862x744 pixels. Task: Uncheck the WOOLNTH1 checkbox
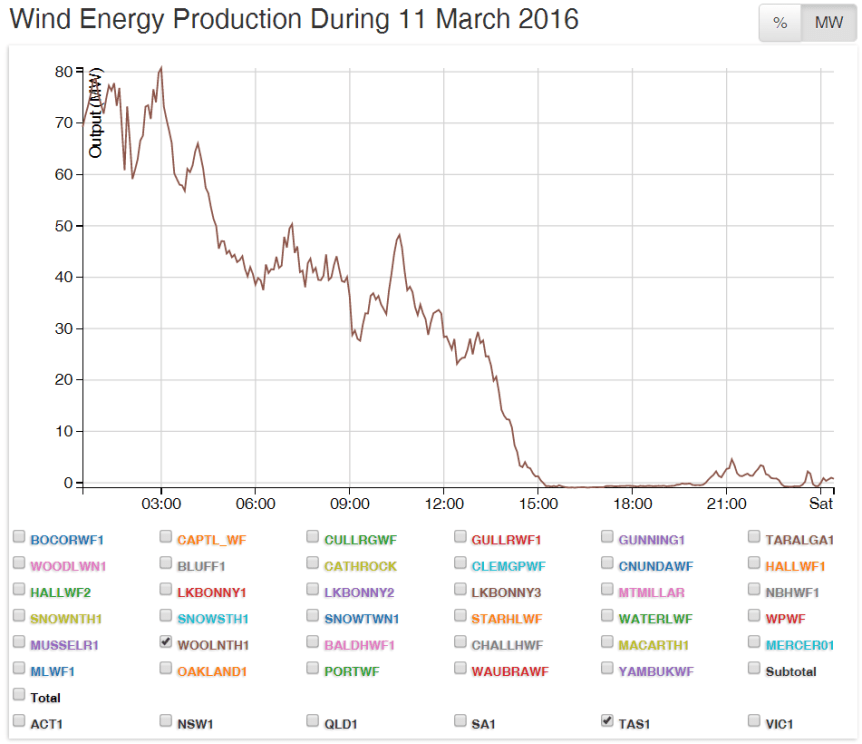pyautogui.click(x=167, y=643)
